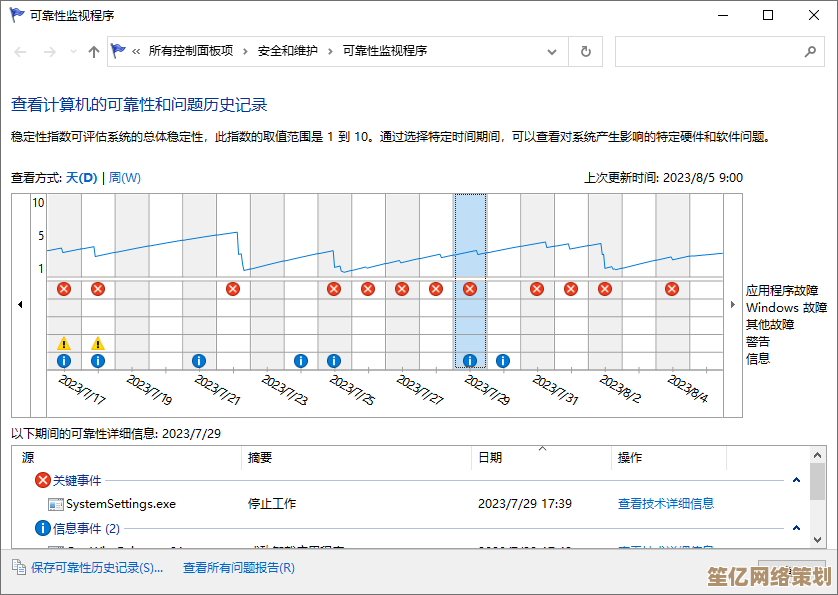Click the blue info icon in the highlighted 2023/7/29 column

[469, 360]
